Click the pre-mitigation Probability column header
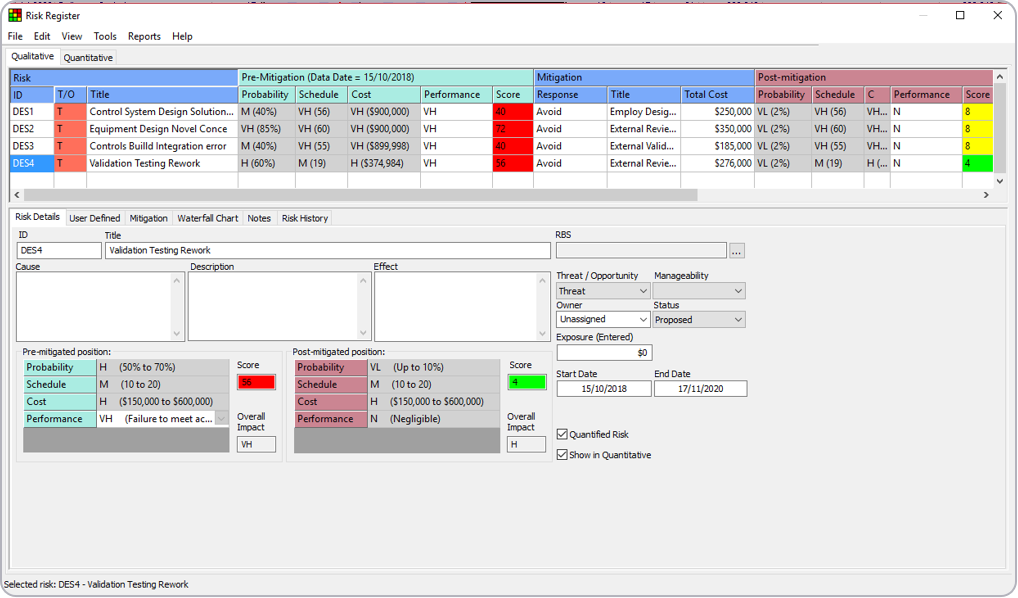 266,94
